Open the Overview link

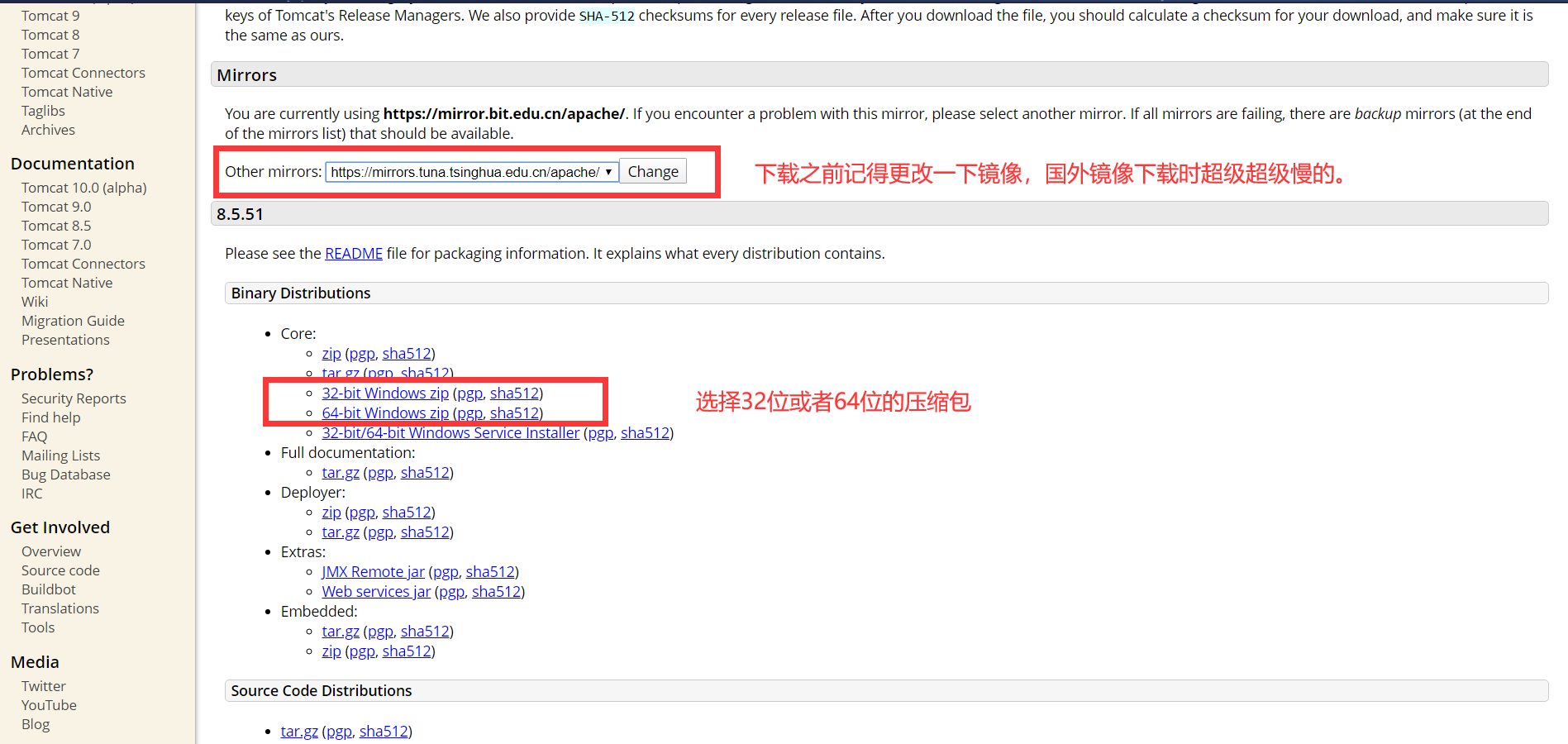[51, 551]
